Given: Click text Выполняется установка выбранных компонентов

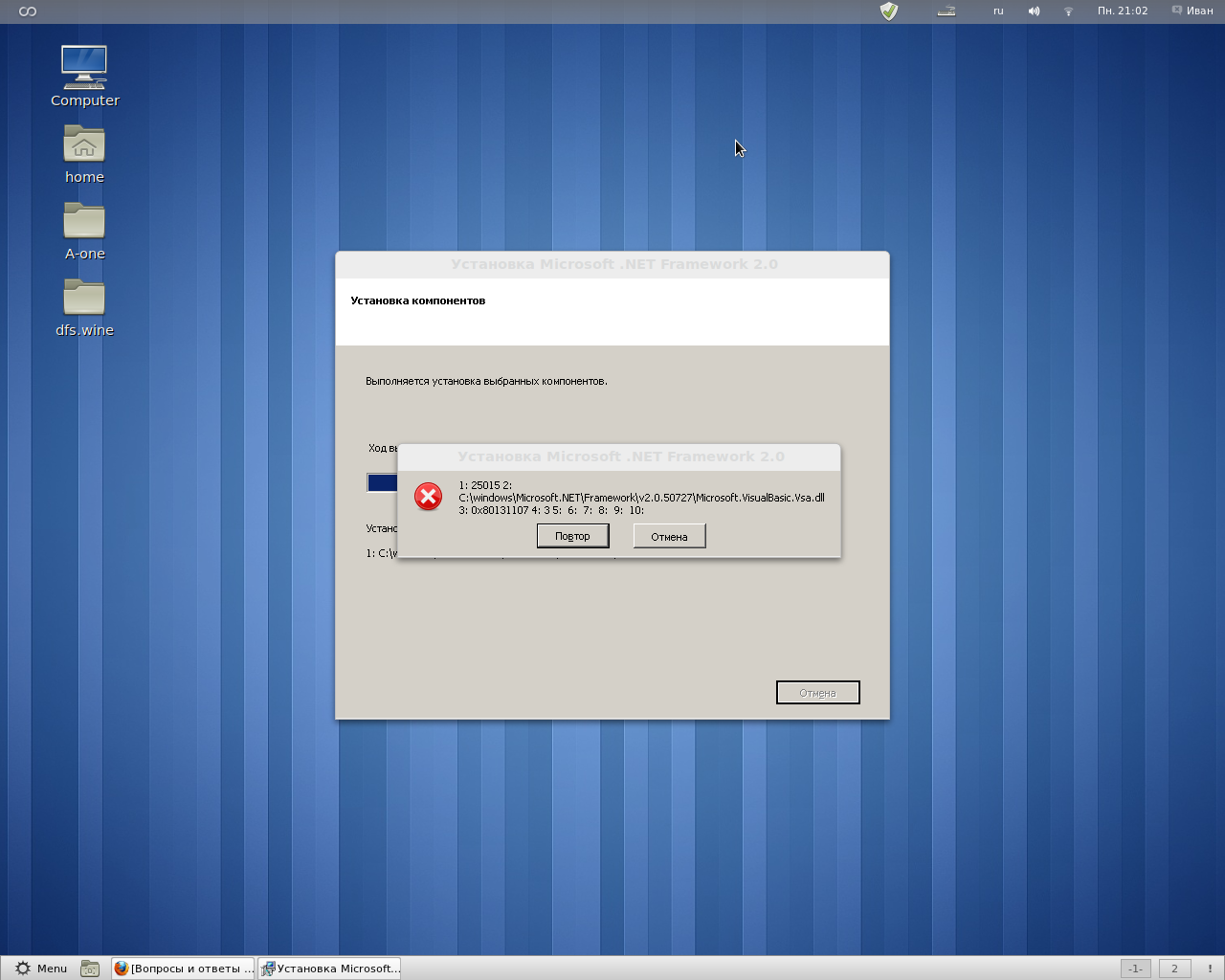Looking at the screenshot, I should click(486, 381).
